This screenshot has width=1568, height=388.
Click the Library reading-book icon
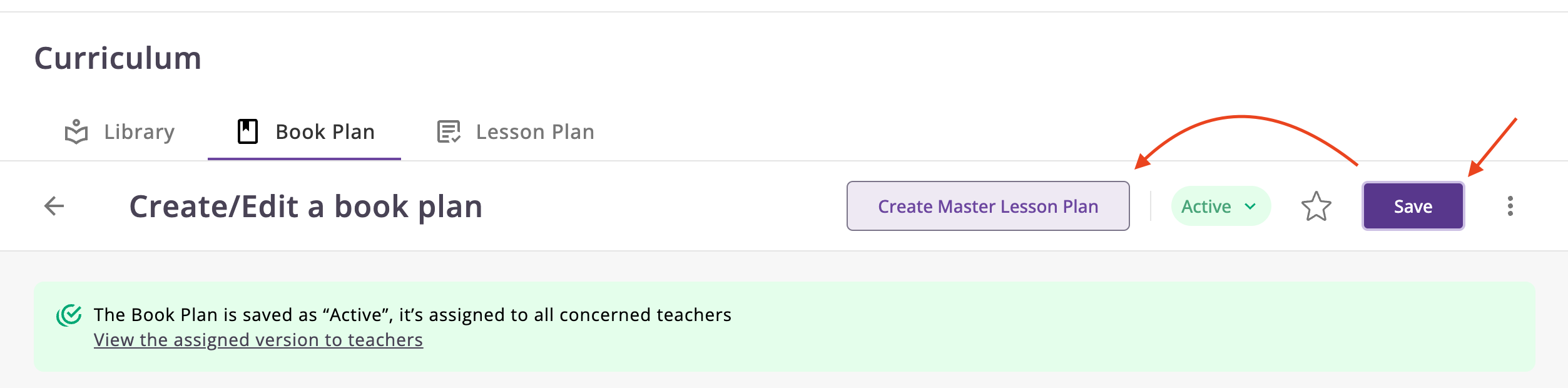pyautogui.click(x=76, y=132)
